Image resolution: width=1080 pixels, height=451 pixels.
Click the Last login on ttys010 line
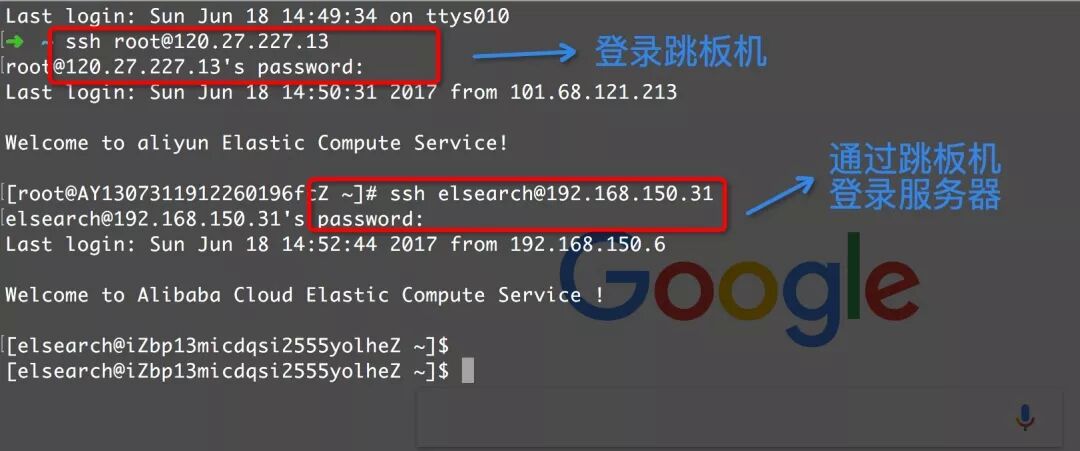tap(258, 16)
